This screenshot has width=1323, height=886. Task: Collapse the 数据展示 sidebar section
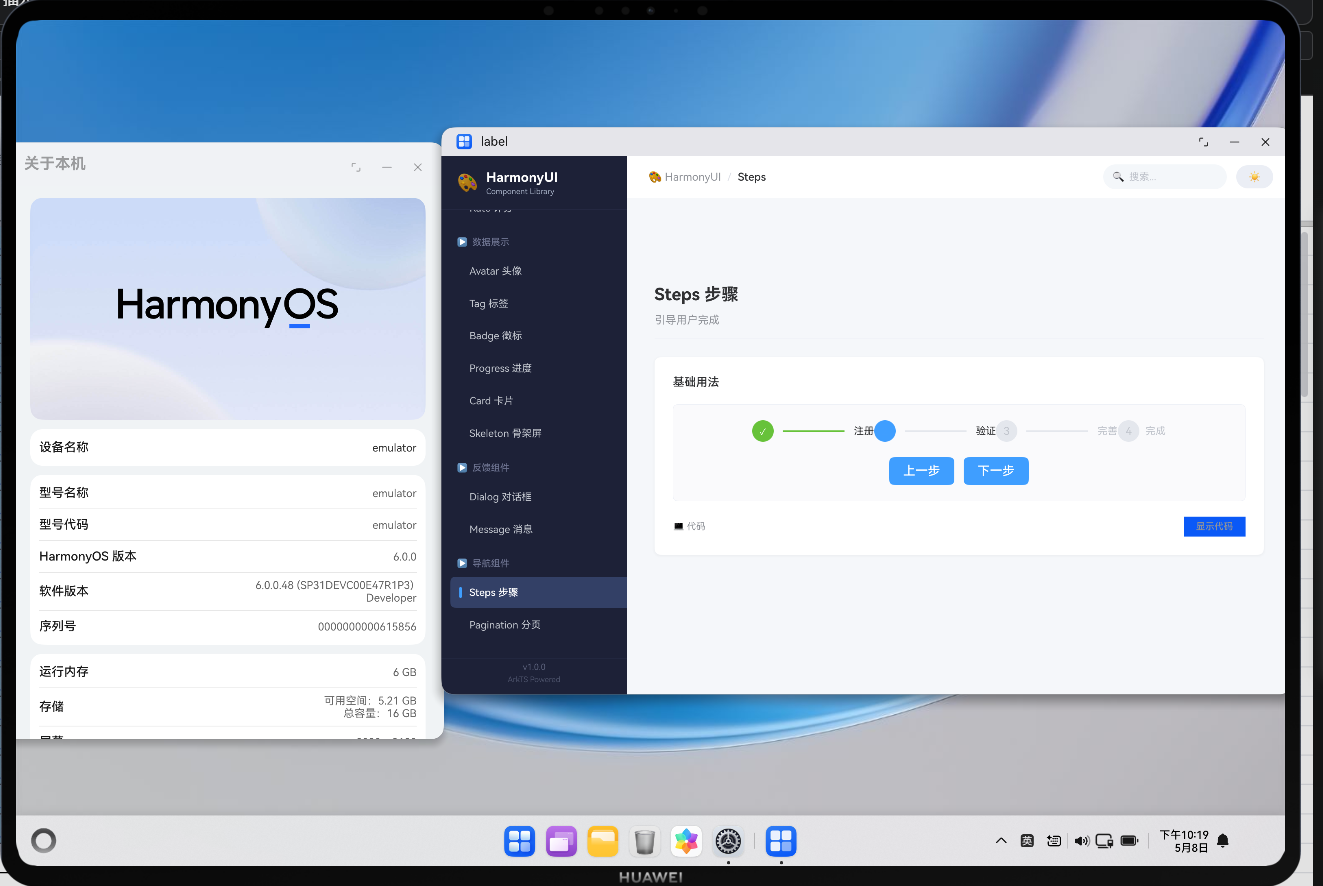click(x=482, y=242)
